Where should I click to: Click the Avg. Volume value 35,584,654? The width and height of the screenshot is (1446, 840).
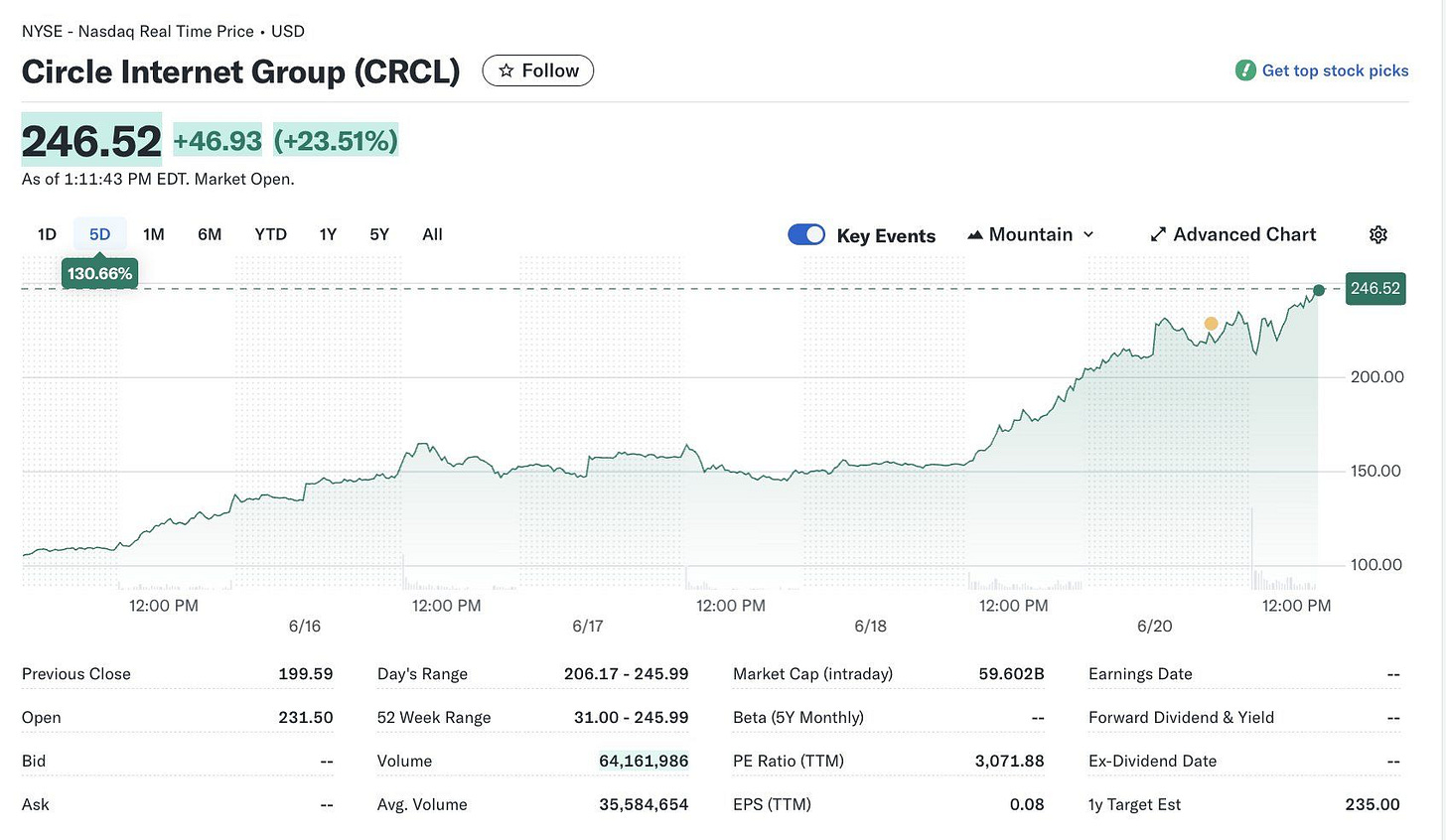tap(644, 805)
